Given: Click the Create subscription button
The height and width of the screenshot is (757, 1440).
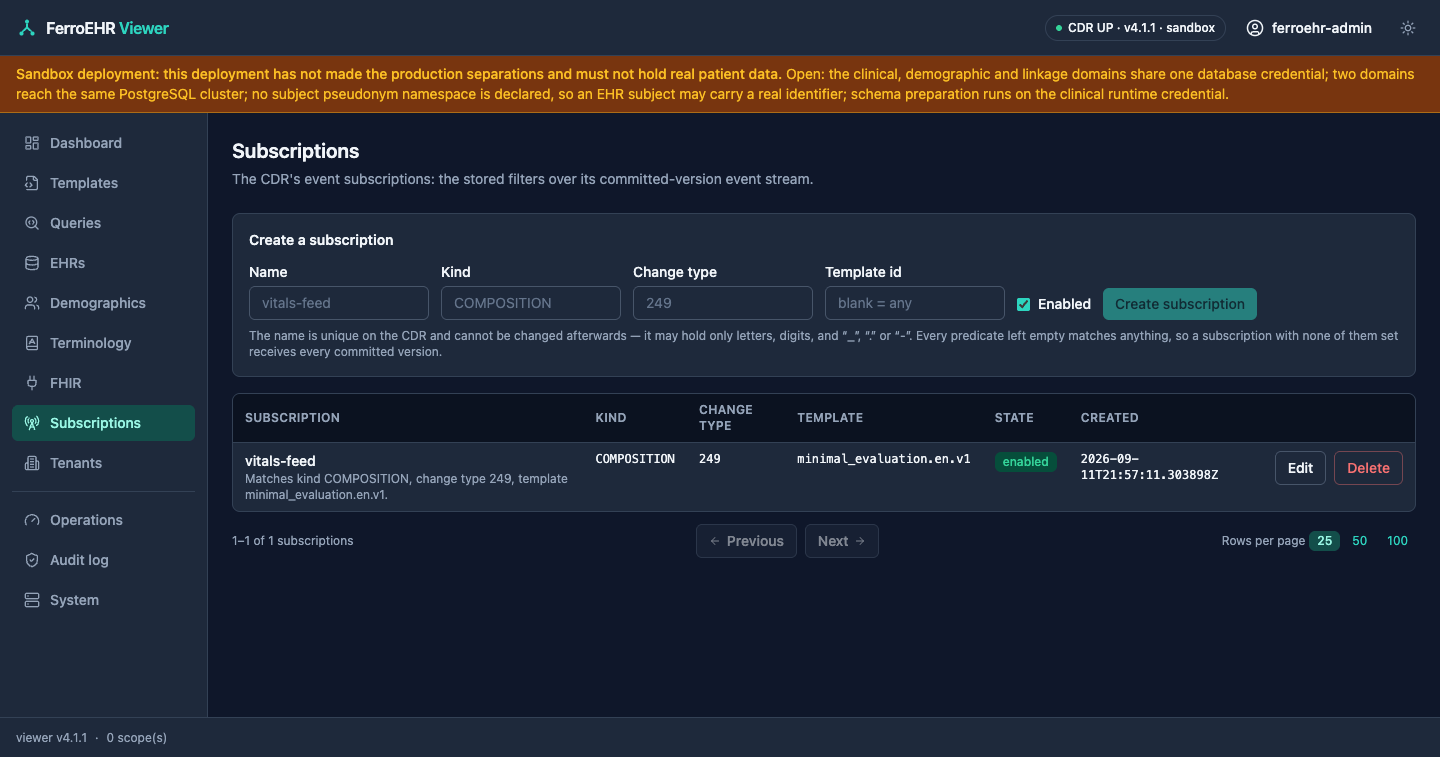Looking at the screenshot, I should [x=1180, y=304].
